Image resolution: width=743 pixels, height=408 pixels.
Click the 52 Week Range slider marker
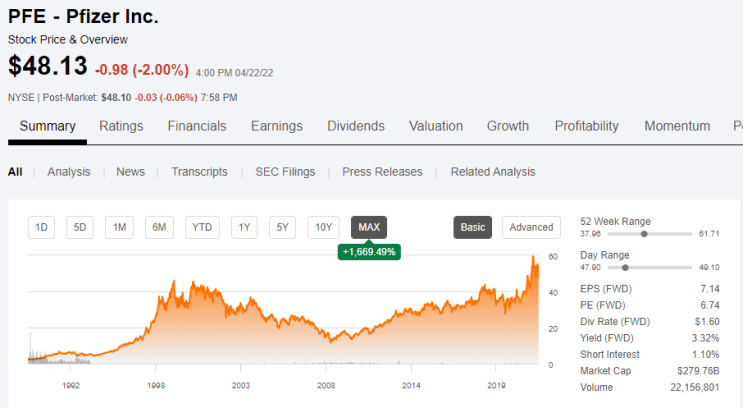pyautogui.click(x=644, y=234)
